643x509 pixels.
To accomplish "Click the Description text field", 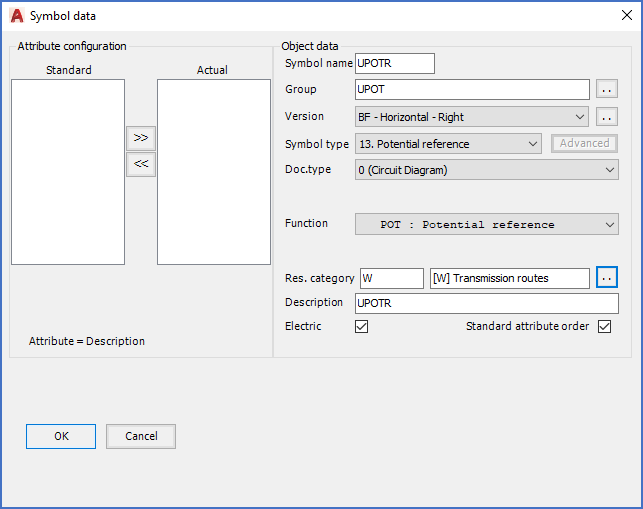I will [486, 303].
